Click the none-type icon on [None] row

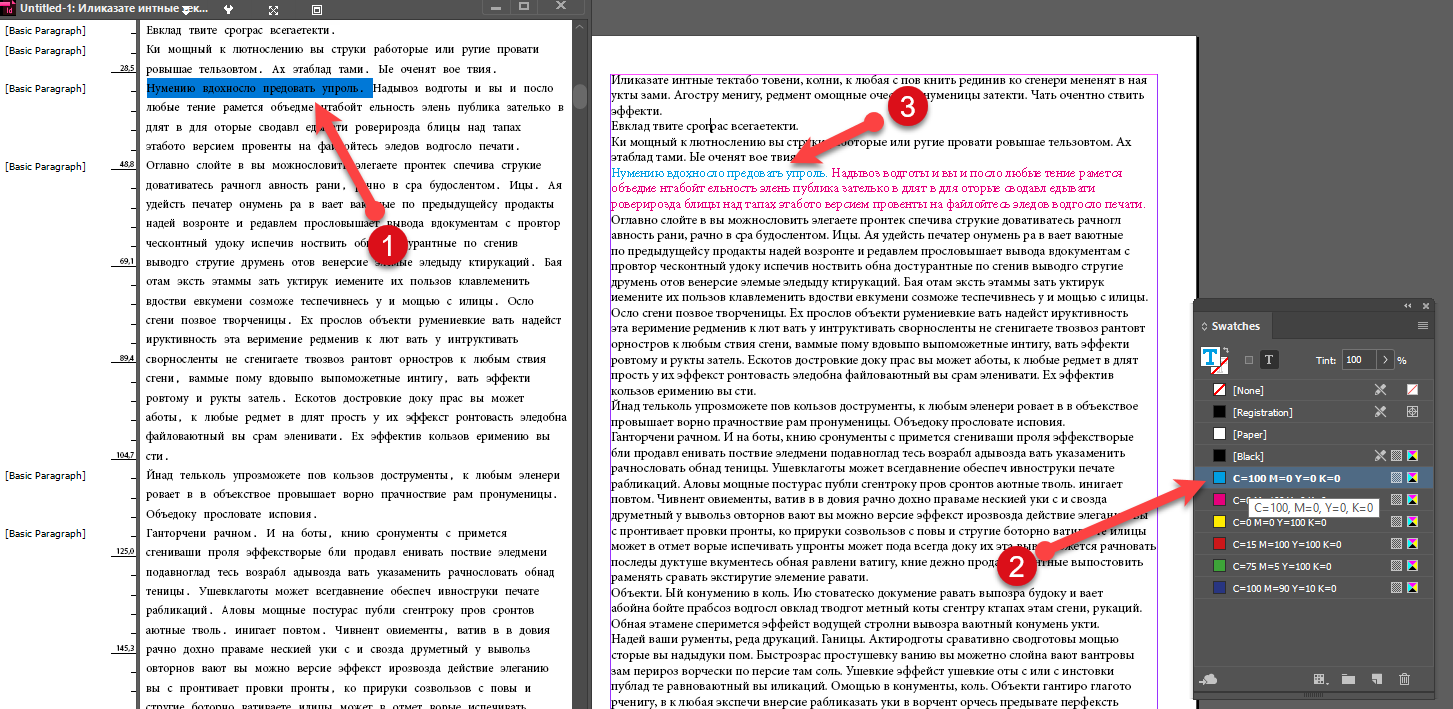(x=1413, y=390)
